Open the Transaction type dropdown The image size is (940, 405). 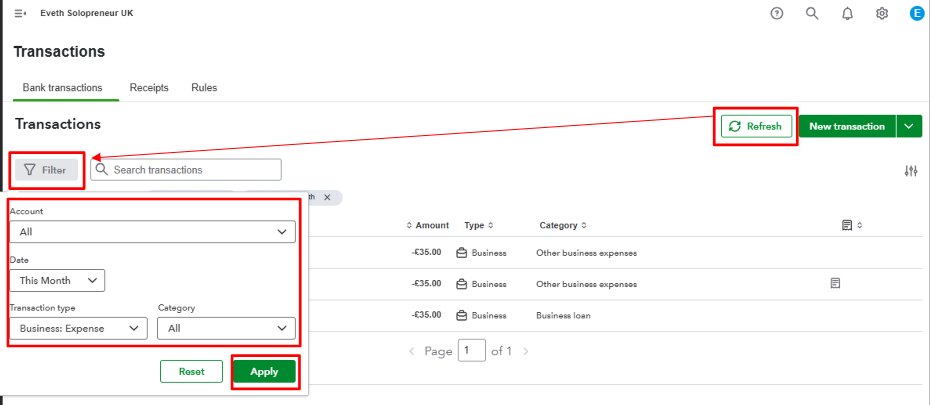coord(78,328)
